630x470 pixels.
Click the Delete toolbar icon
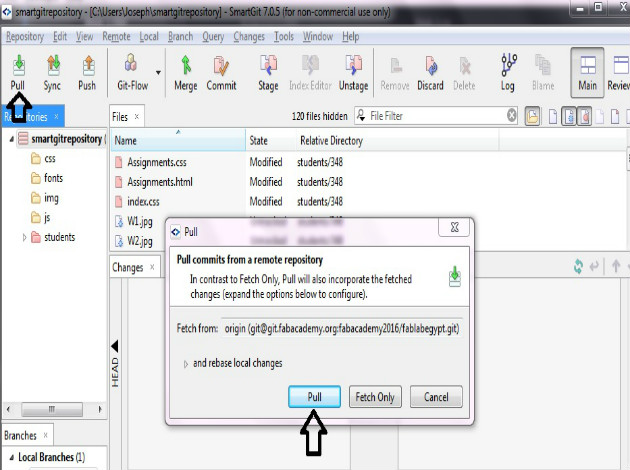[464, 72]
